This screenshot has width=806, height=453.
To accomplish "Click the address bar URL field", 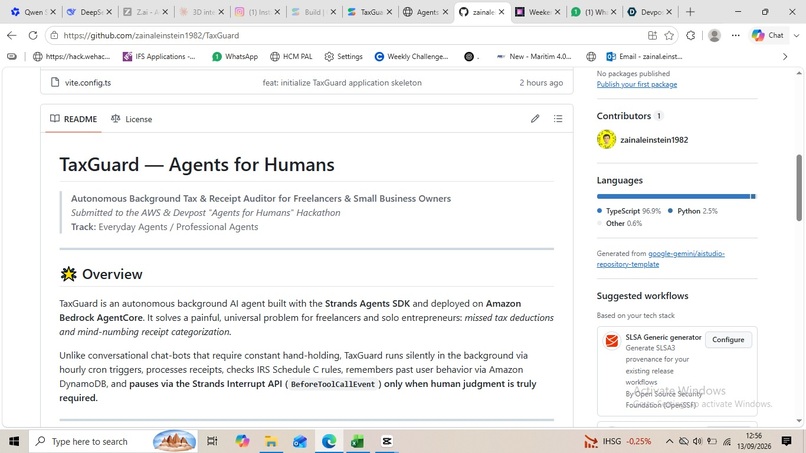I will coord(350,35).
